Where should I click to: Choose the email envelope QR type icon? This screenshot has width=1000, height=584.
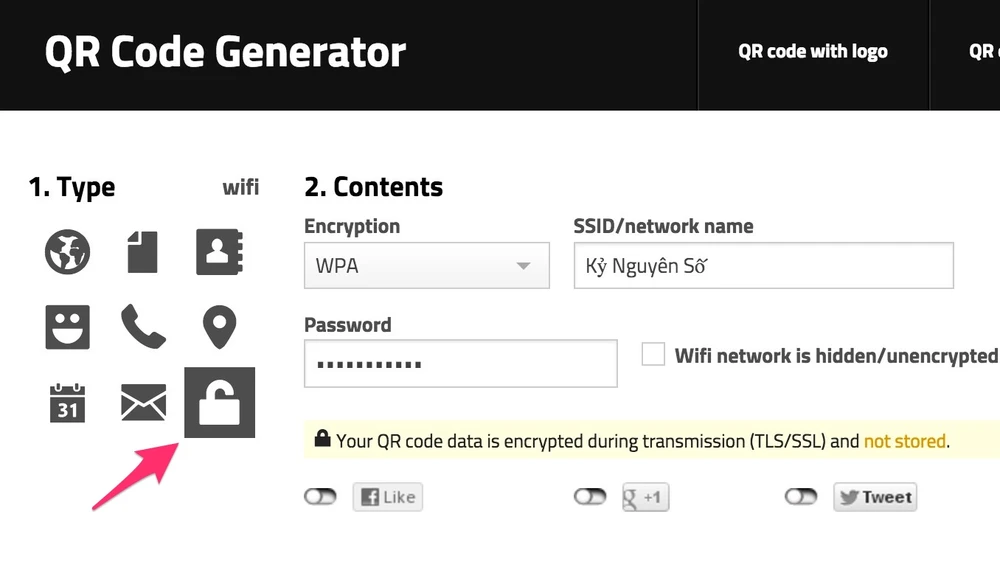pyautogui.click(x=142, y=402)
